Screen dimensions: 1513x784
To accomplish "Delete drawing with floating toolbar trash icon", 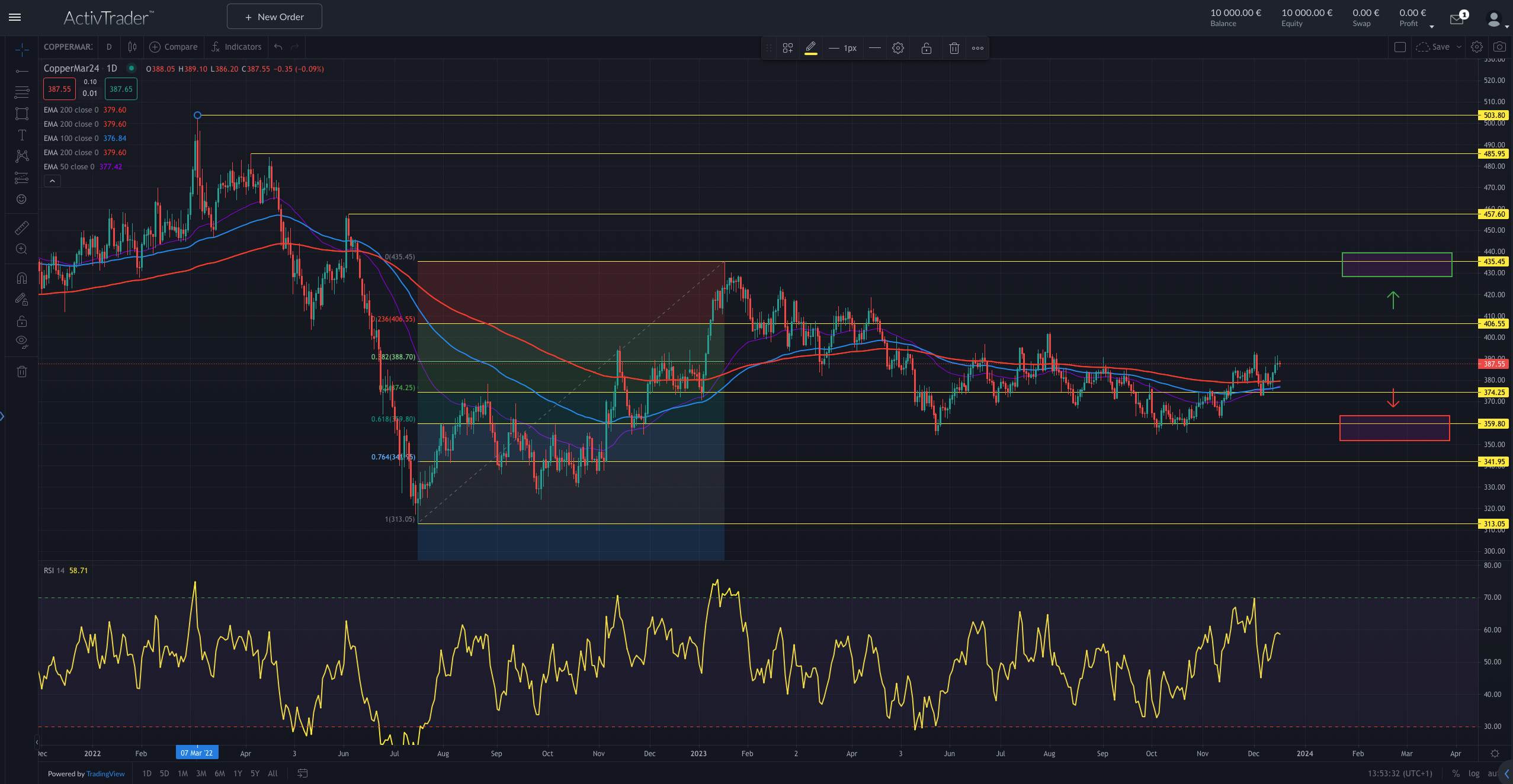I will (954, 49).
